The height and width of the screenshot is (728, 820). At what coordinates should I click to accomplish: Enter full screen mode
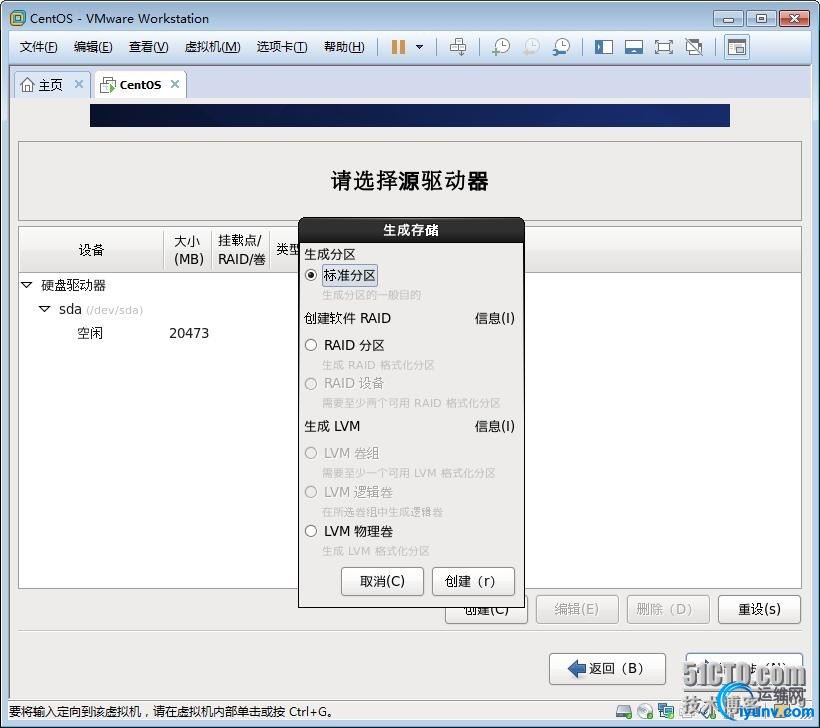coord(664,47)
